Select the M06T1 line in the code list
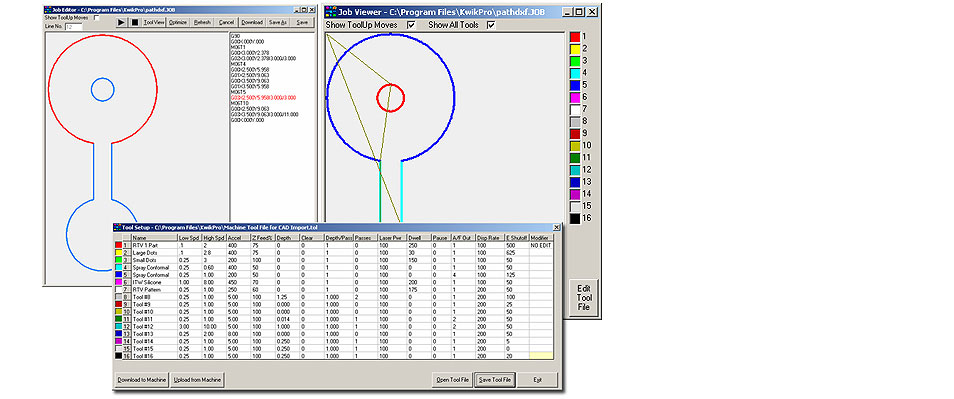This screenshot has width=954, height=399. click(237, 47)
